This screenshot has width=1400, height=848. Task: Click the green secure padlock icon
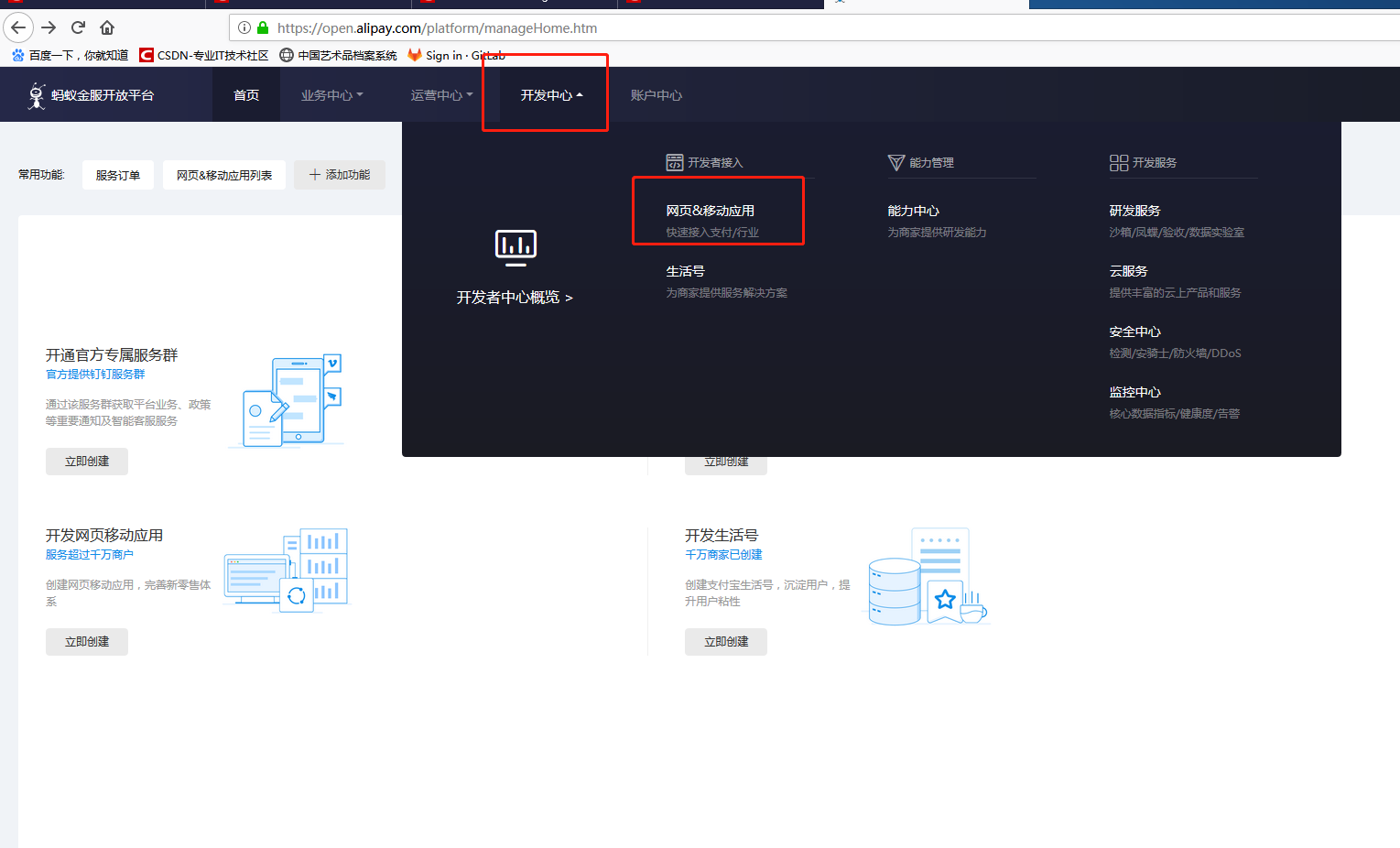[x=263, y=27]
